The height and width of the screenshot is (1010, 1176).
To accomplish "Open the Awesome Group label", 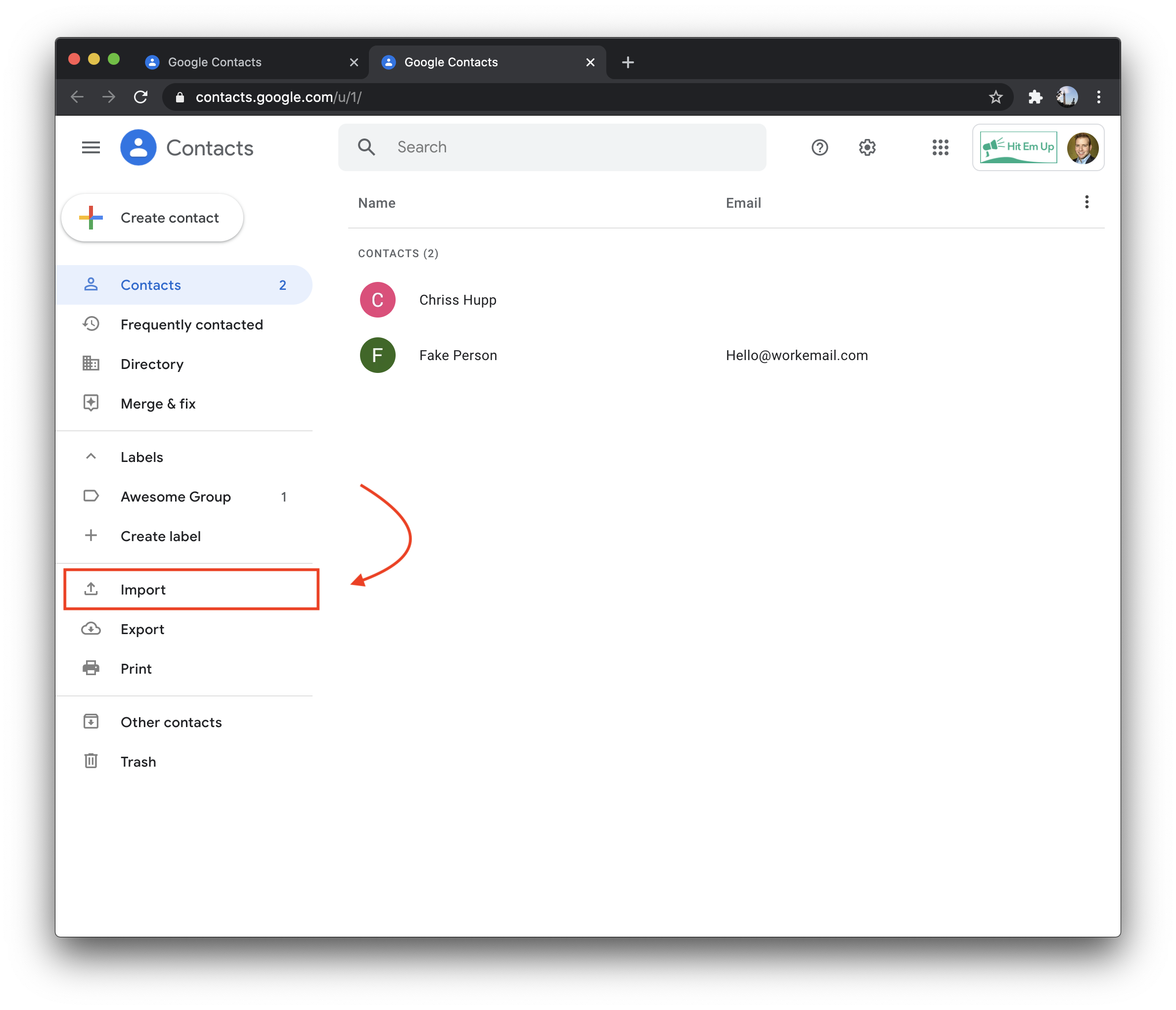I will 184,496.
